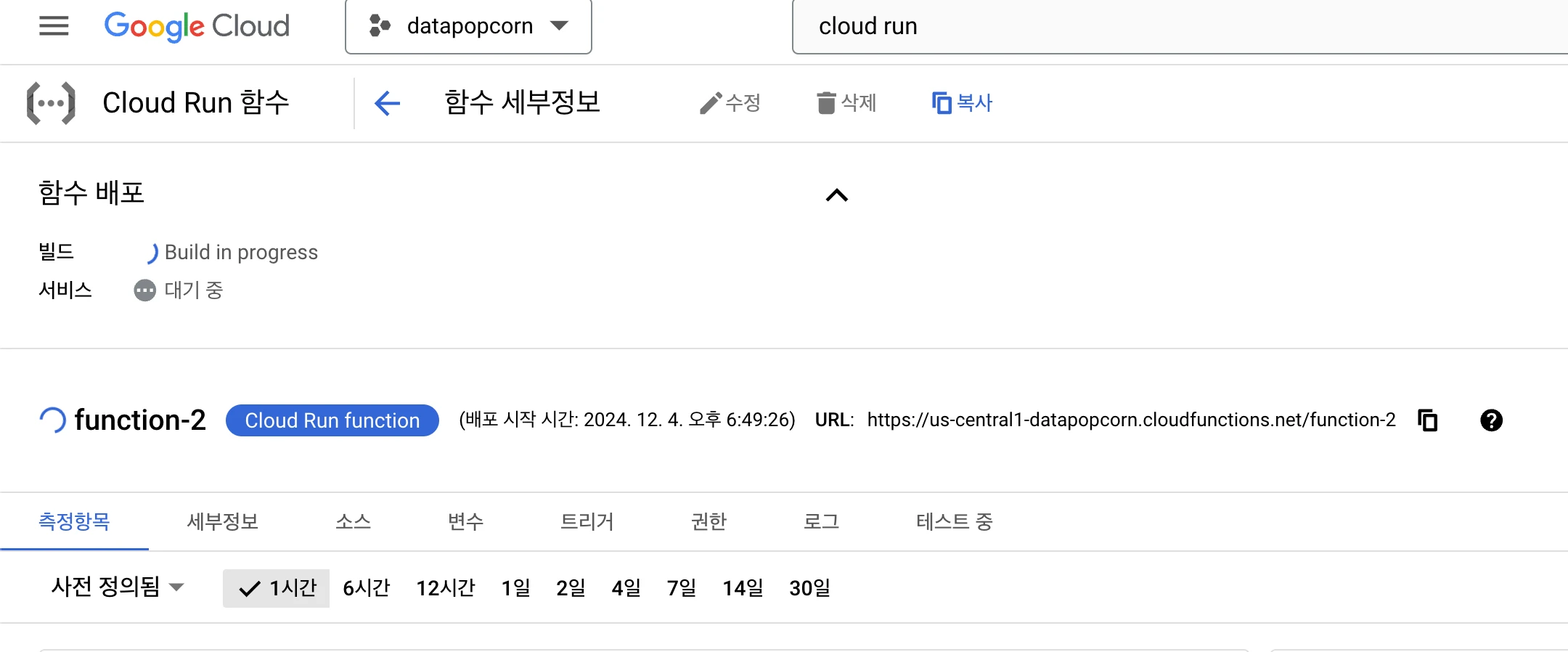Switch to the 트리거 tab

pos(587,521)
